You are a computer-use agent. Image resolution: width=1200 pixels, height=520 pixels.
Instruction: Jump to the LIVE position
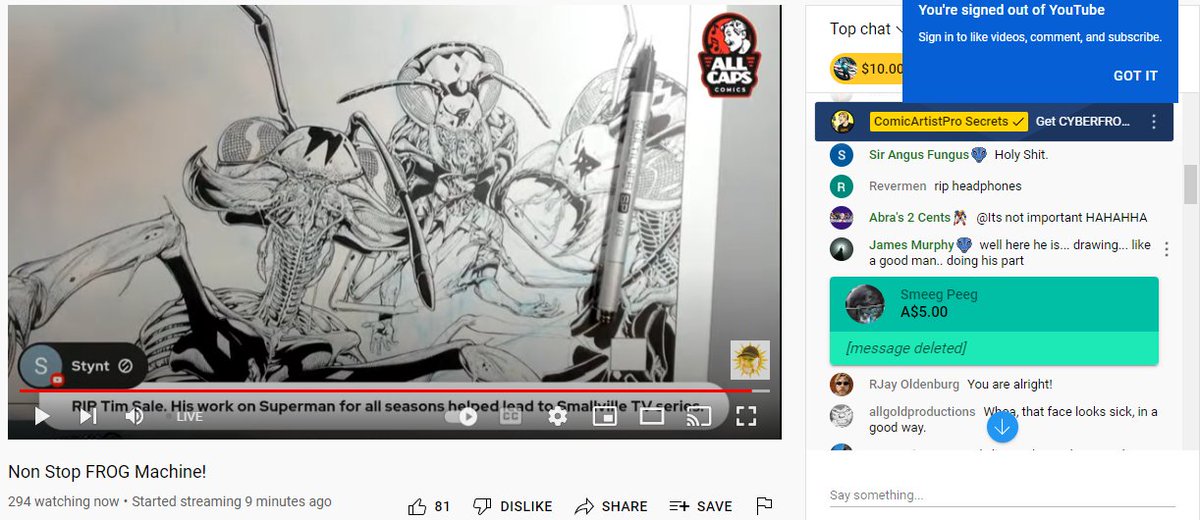click(189, 417)
